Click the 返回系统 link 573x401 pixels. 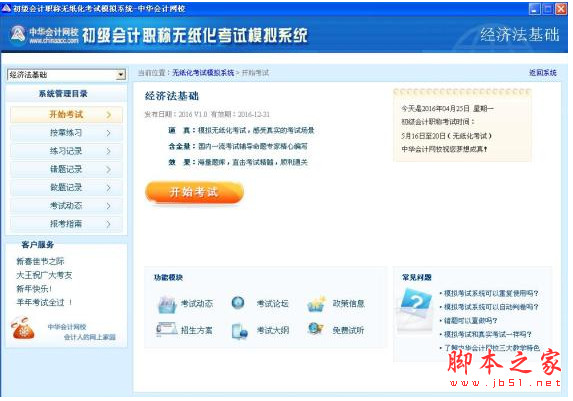[x=543, y=73]
